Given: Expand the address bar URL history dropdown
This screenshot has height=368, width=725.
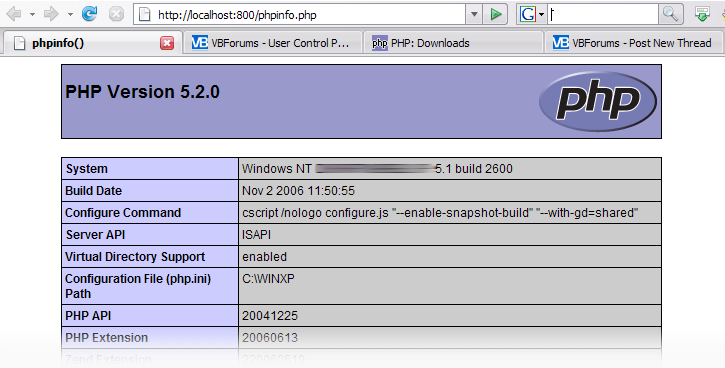Looking at the screenshot, I should point(474,15).
